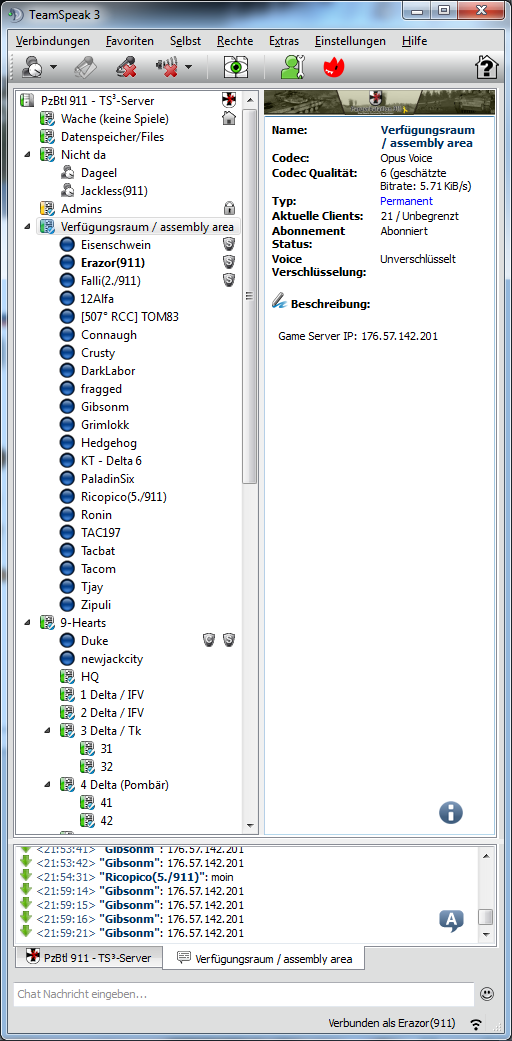Toggle the mute speakers toolbar icon
The image size is (512, 1041).
167,67
